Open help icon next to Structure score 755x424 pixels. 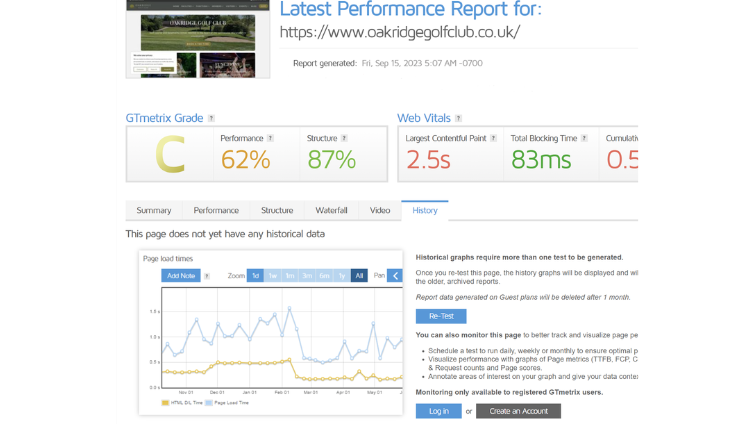coord(344,138)
